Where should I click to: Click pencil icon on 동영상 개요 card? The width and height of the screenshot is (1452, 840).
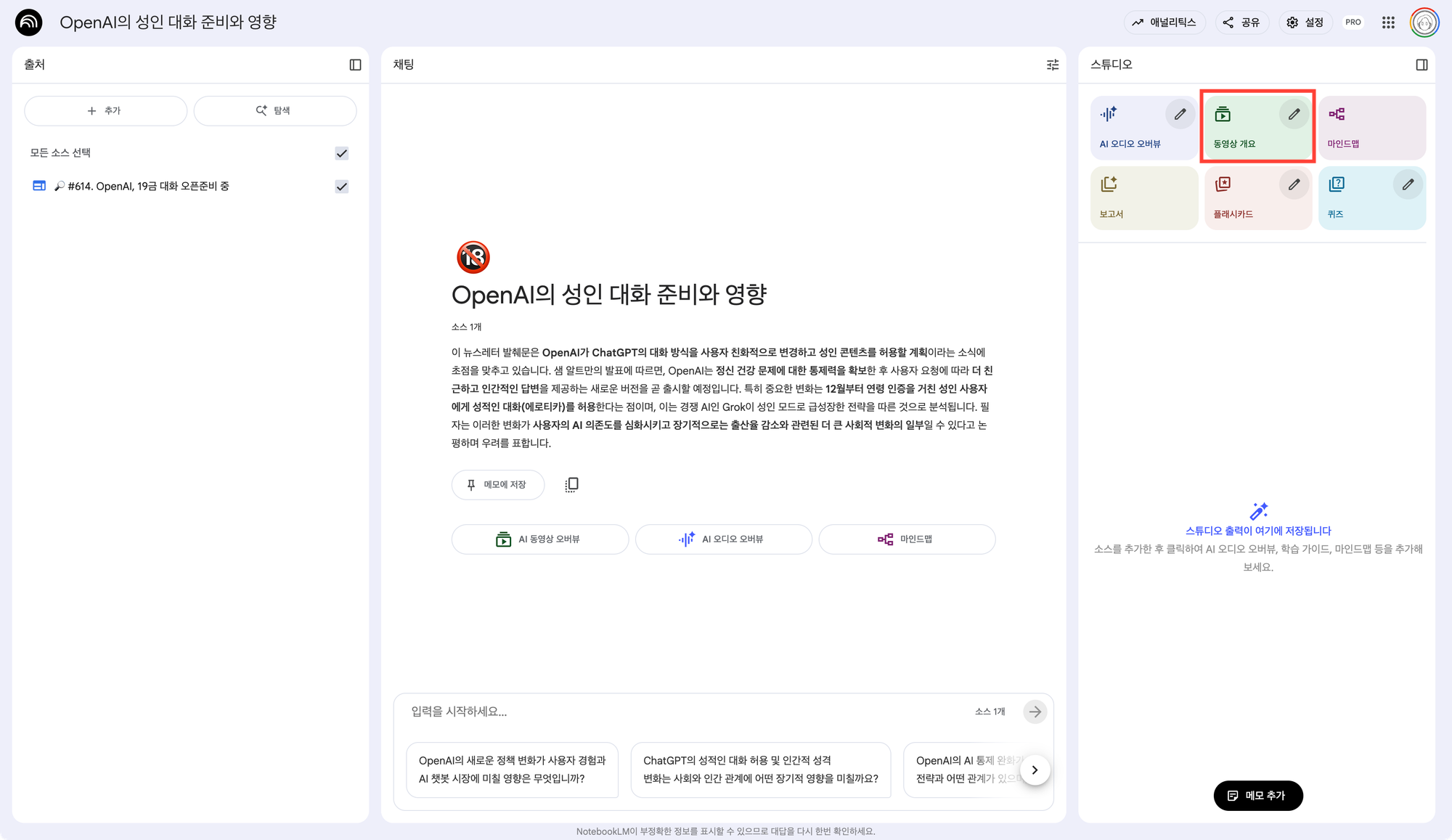coord(1294,114)
